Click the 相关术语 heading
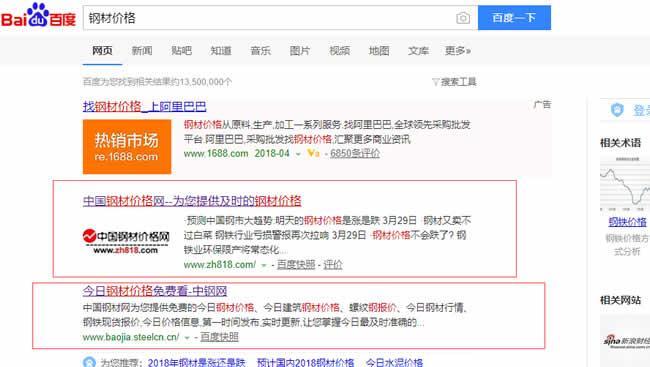This screenshot has height=367, width=650. (621, 143)
